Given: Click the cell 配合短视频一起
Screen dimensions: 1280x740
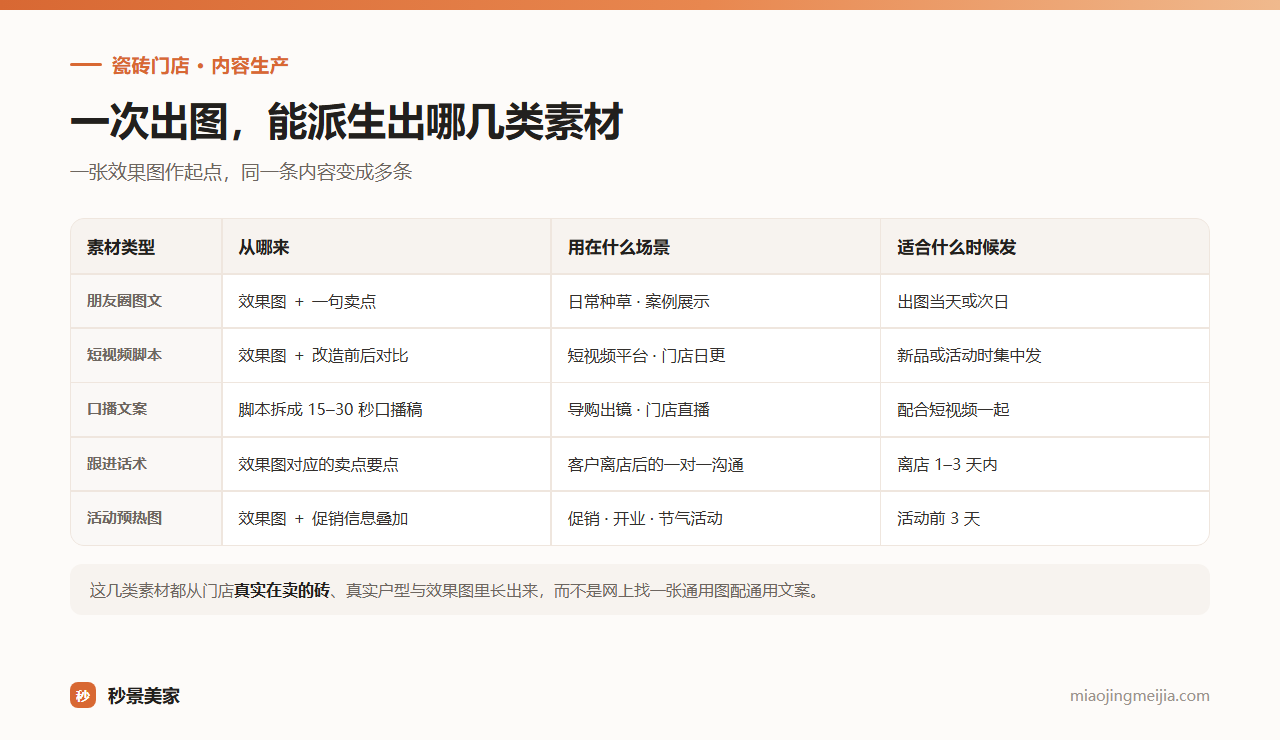Looking at the screenshot, I should (1045, 409).
